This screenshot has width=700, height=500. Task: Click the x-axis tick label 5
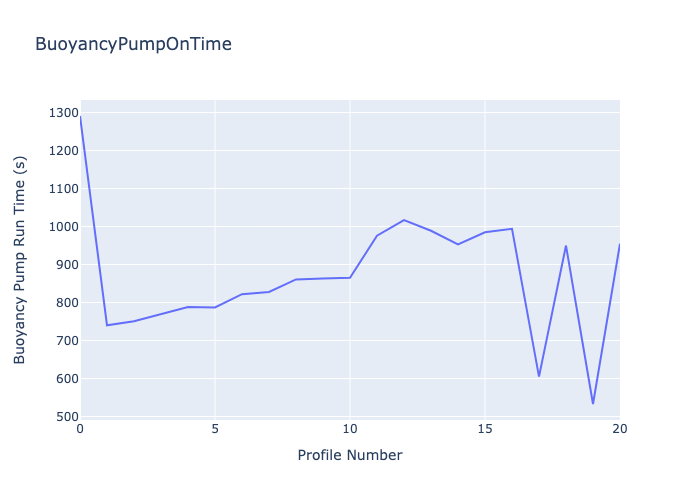[215, 429]
